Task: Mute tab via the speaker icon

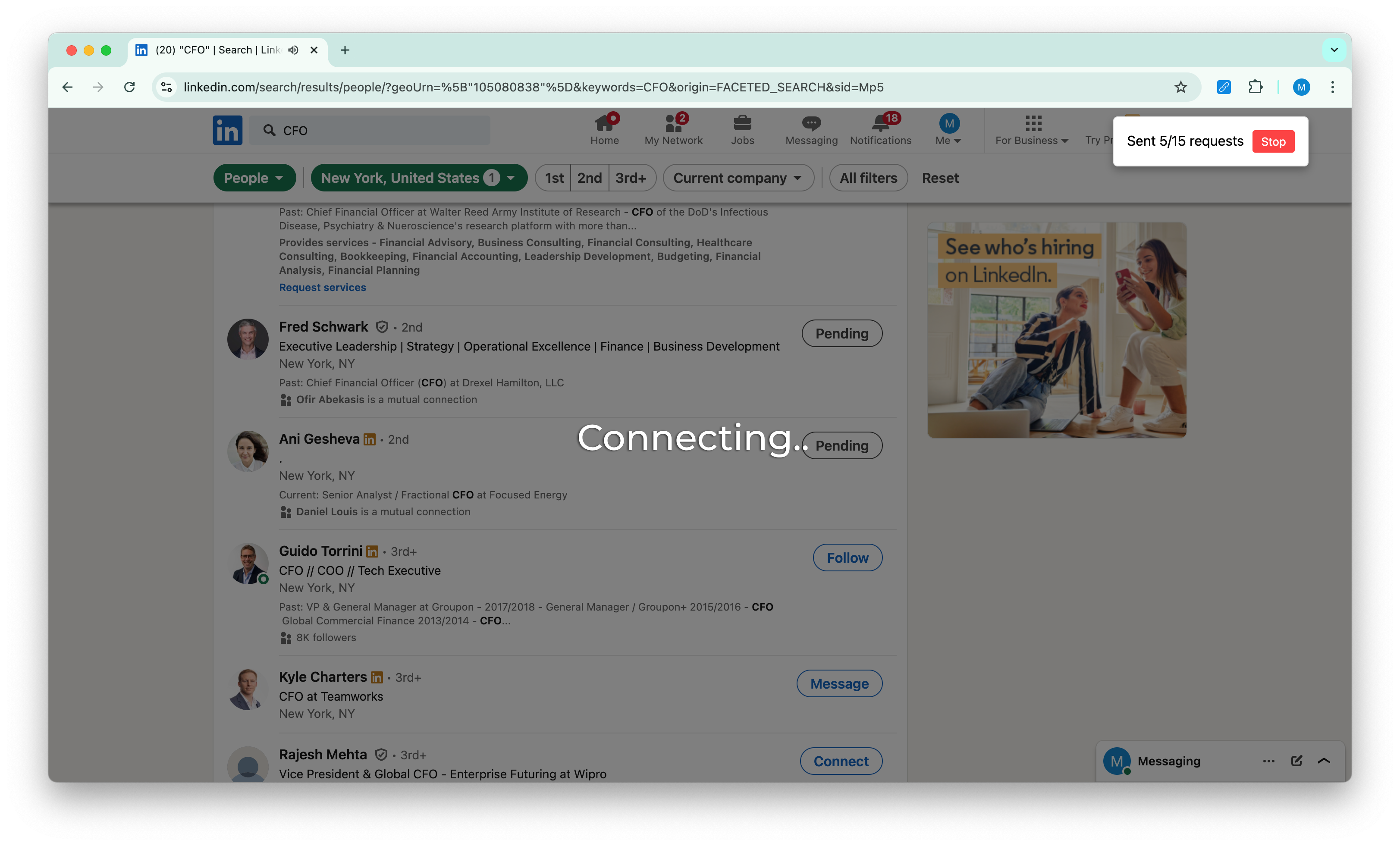Action: (293, 50)
